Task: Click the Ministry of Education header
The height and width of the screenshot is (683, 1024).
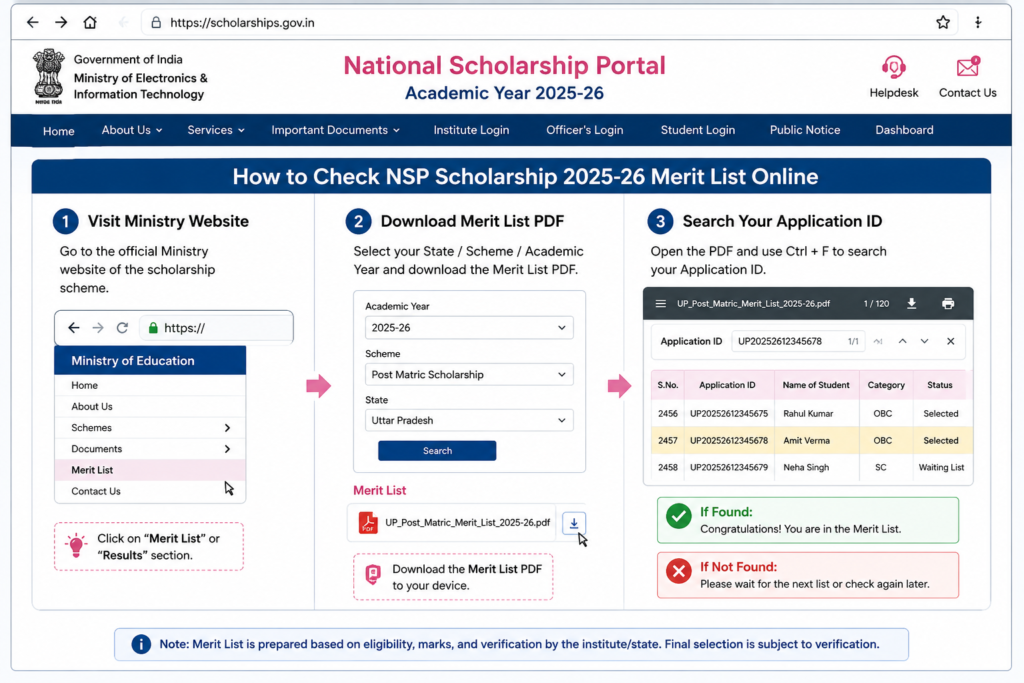Action: tap(150, 361)
